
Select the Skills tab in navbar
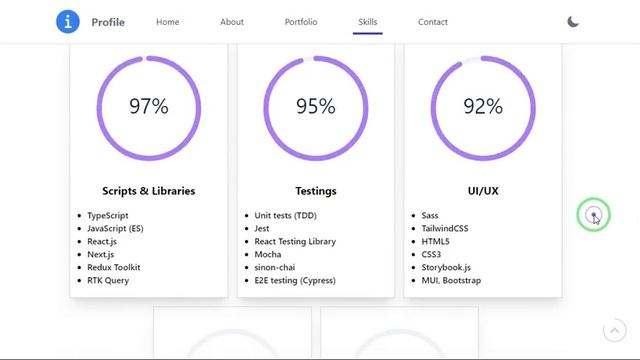pos(367,22)
